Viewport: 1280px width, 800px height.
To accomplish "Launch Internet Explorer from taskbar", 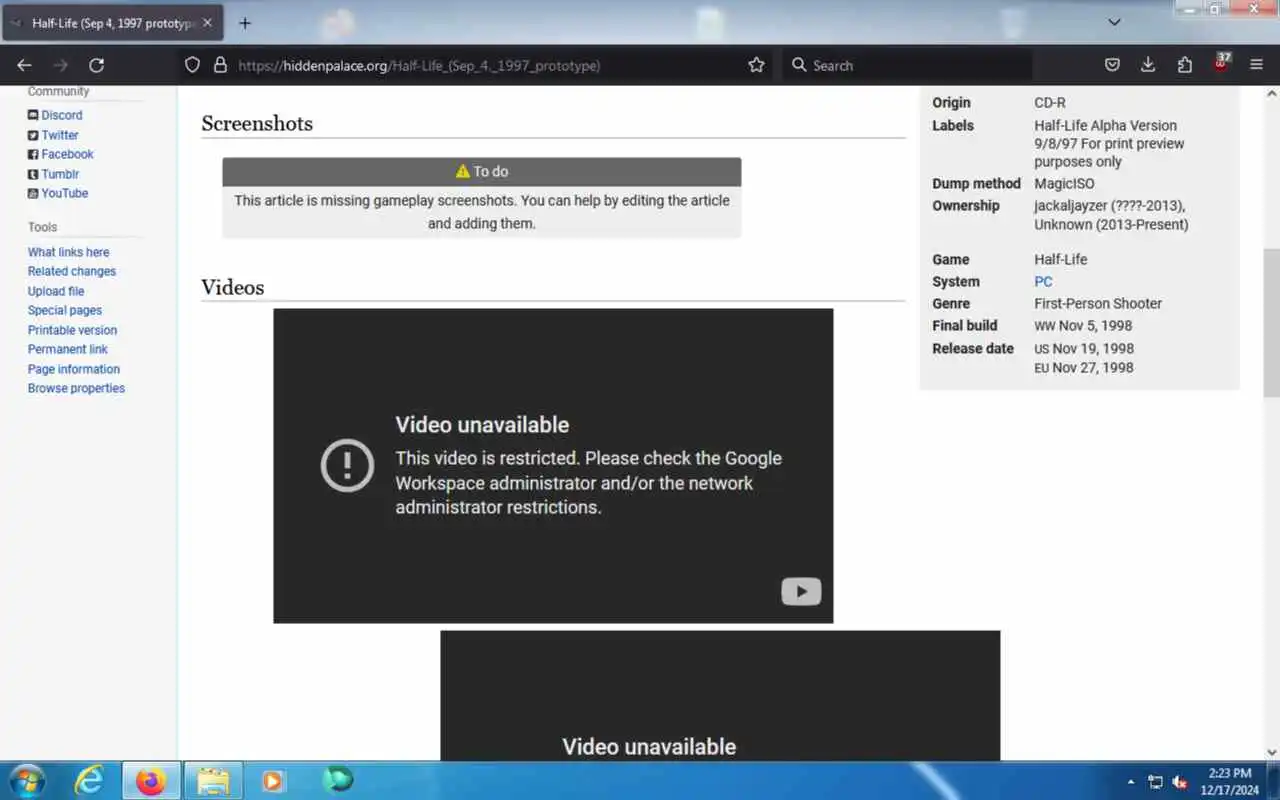I will pos(90,780).
